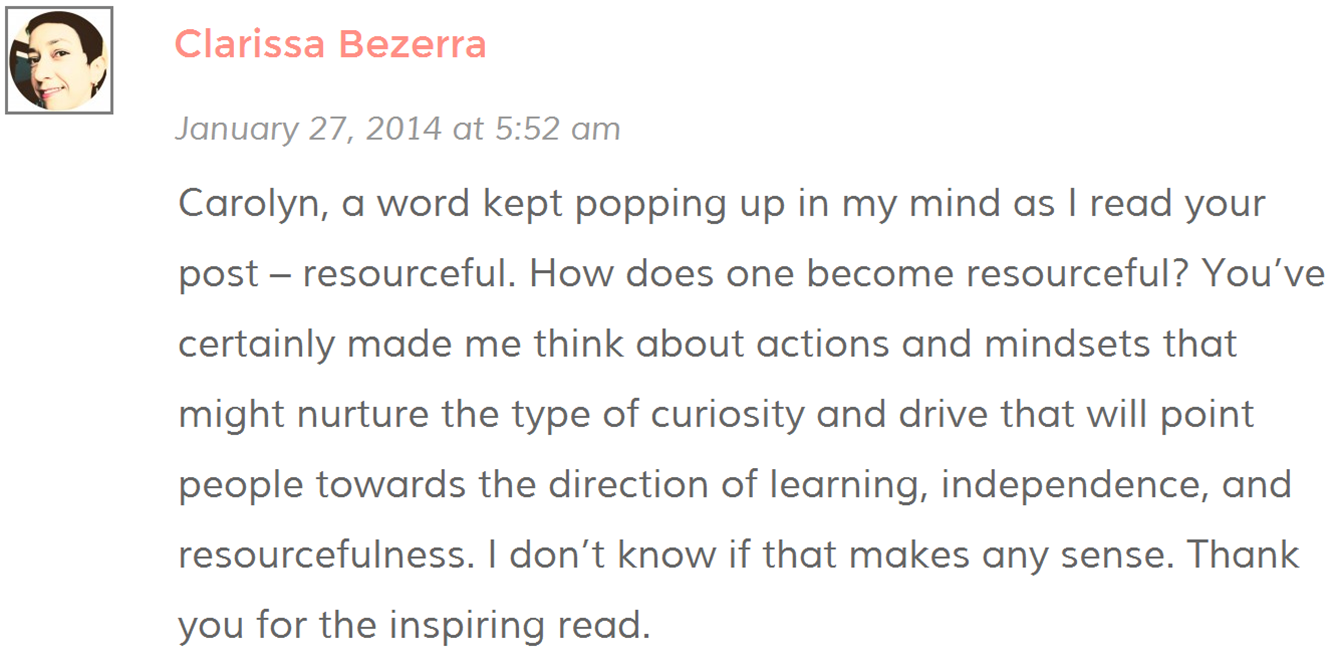Image resolution: width=1338 pixels, height=662 pixels.
Task: Click the word "learning" in the comment
Action: pyautogui.click(x=844, y=485)
